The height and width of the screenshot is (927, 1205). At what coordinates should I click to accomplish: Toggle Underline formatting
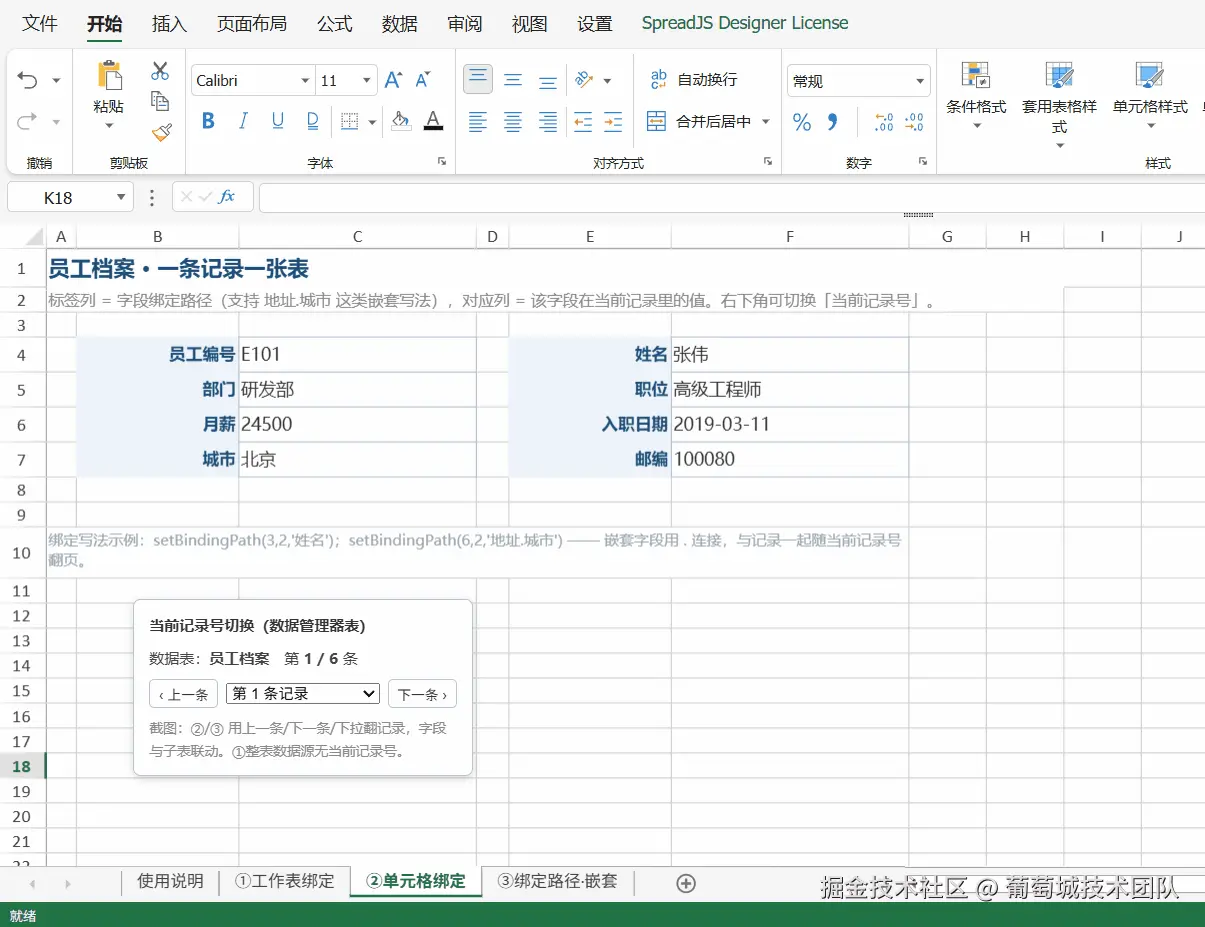[x=278, y=121]
